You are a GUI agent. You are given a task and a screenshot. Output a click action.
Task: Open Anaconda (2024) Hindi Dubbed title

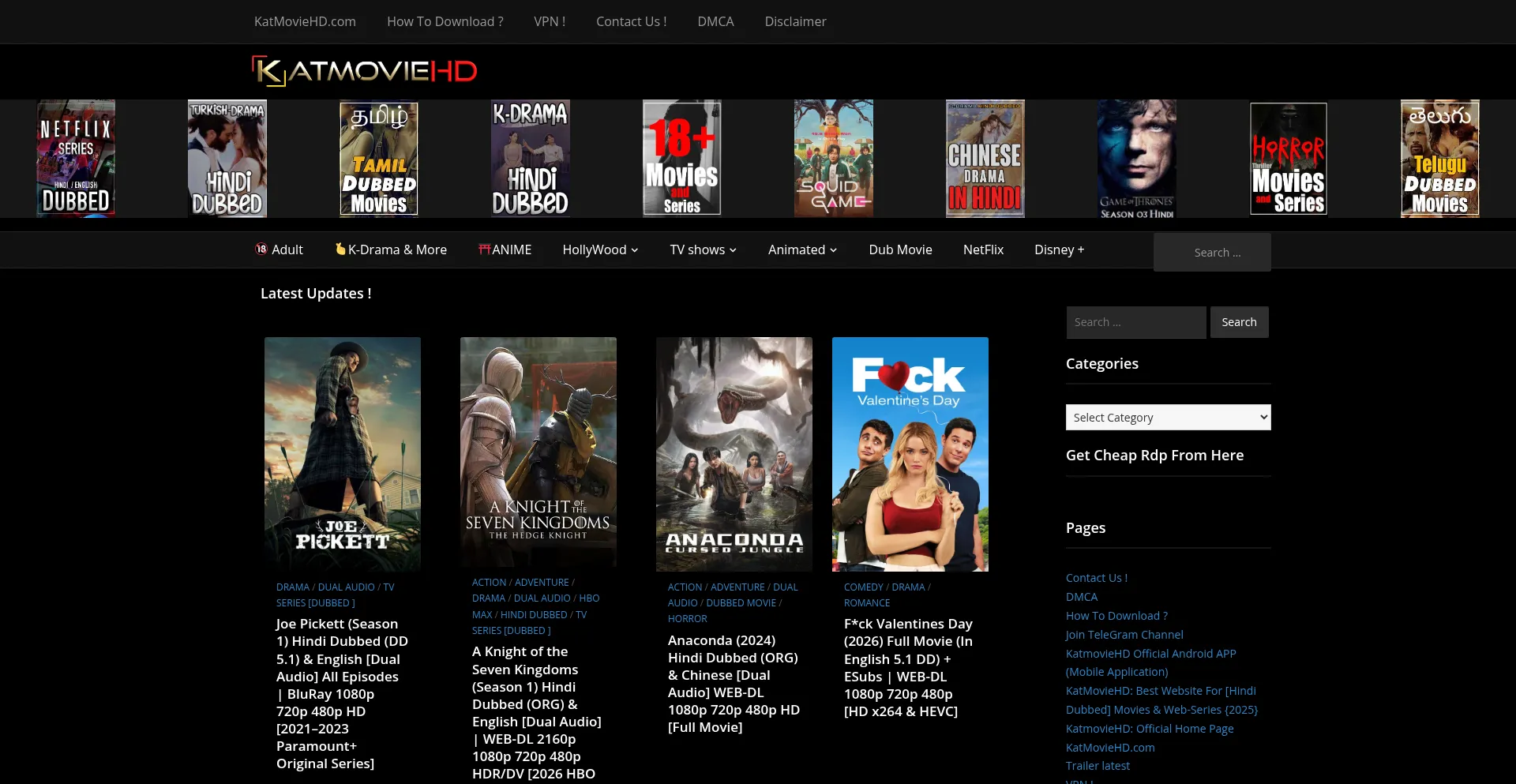734,684
